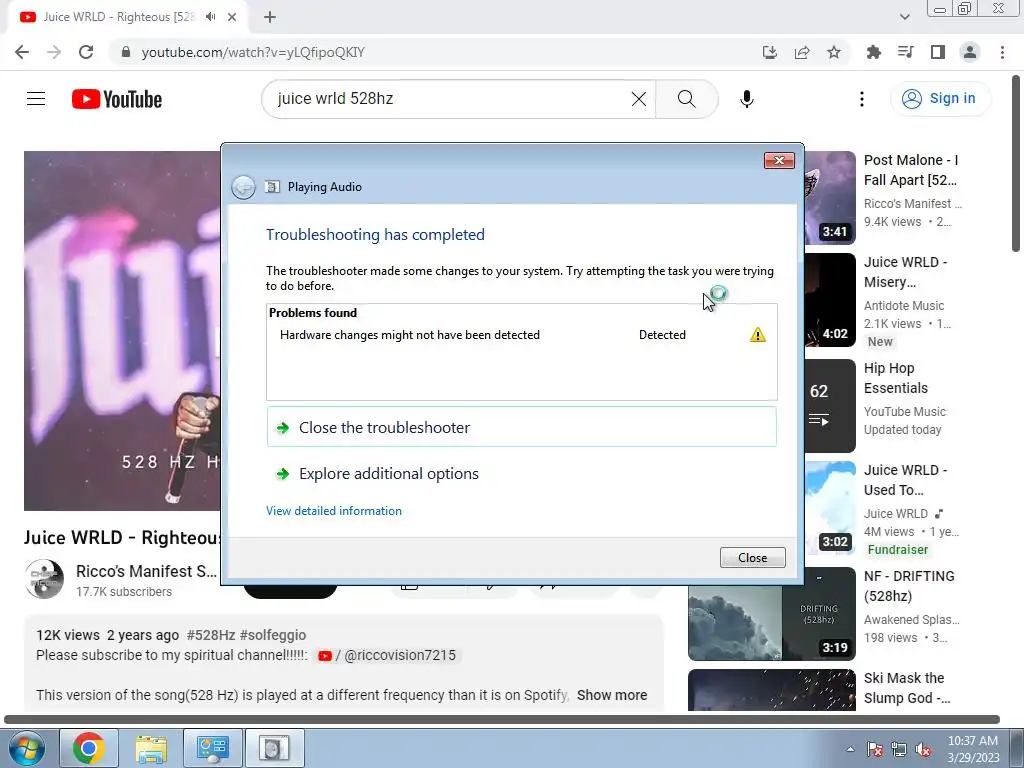Click the network tray icon

pos(899,749)
